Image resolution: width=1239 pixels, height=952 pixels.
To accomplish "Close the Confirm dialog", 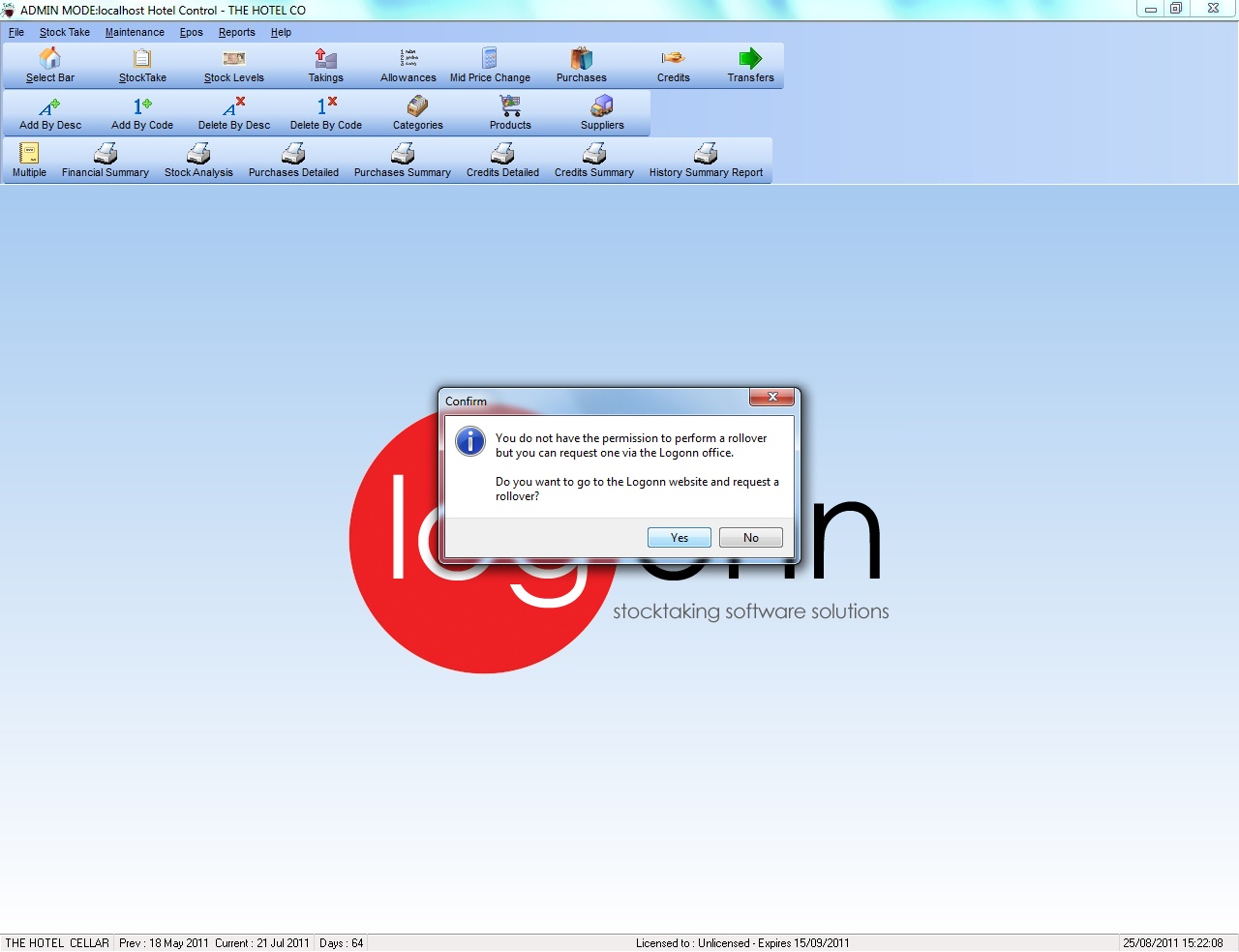I will click(x=771, y=397).
